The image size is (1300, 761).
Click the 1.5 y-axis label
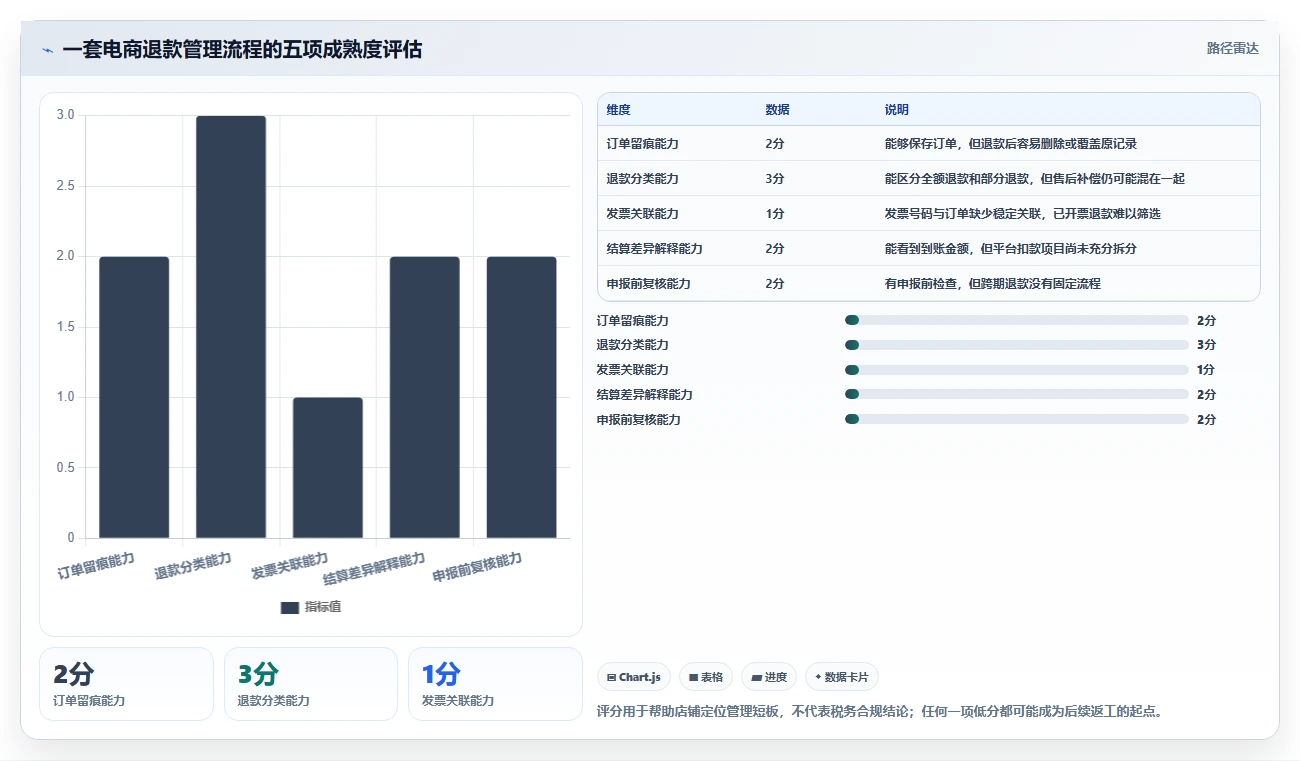(x=66, y=327)
